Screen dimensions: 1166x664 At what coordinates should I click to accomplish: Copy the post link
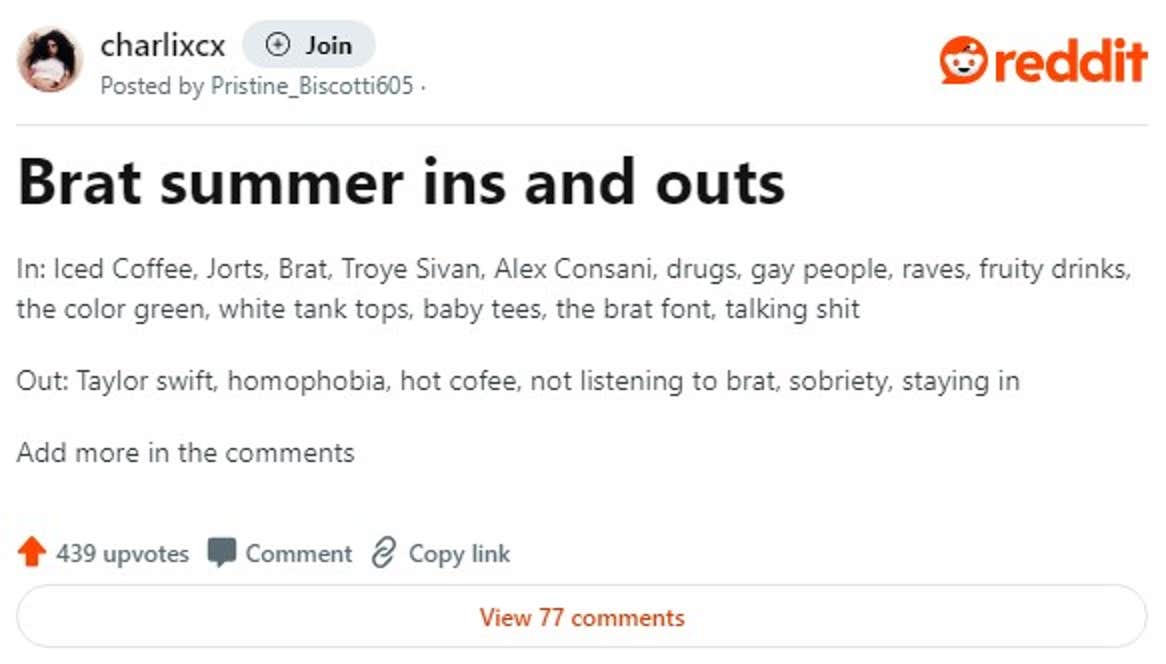[x=459, y=552]
